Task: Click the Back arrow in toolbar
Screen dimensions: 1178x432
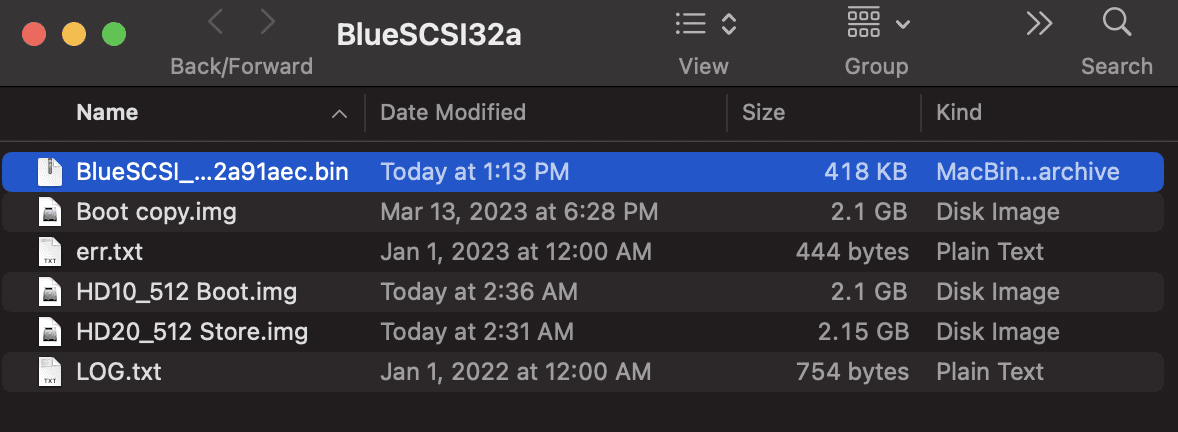Action: coord(217,22)
